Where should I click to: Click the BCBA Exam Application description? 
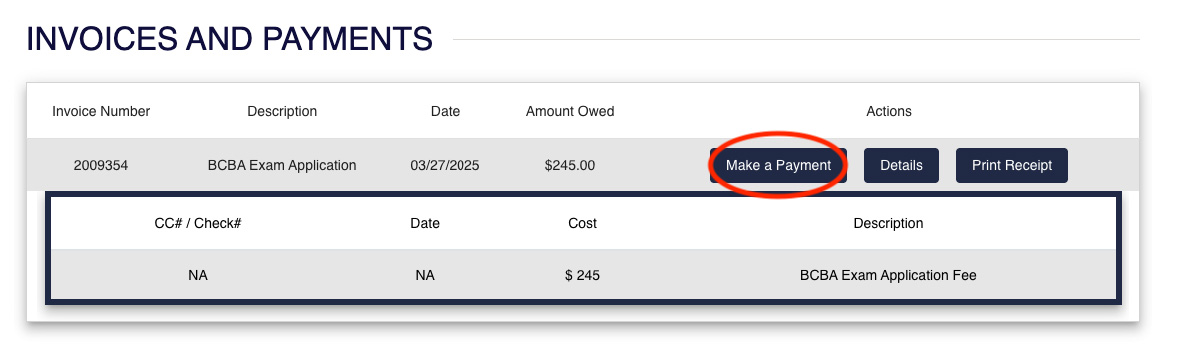281,165
